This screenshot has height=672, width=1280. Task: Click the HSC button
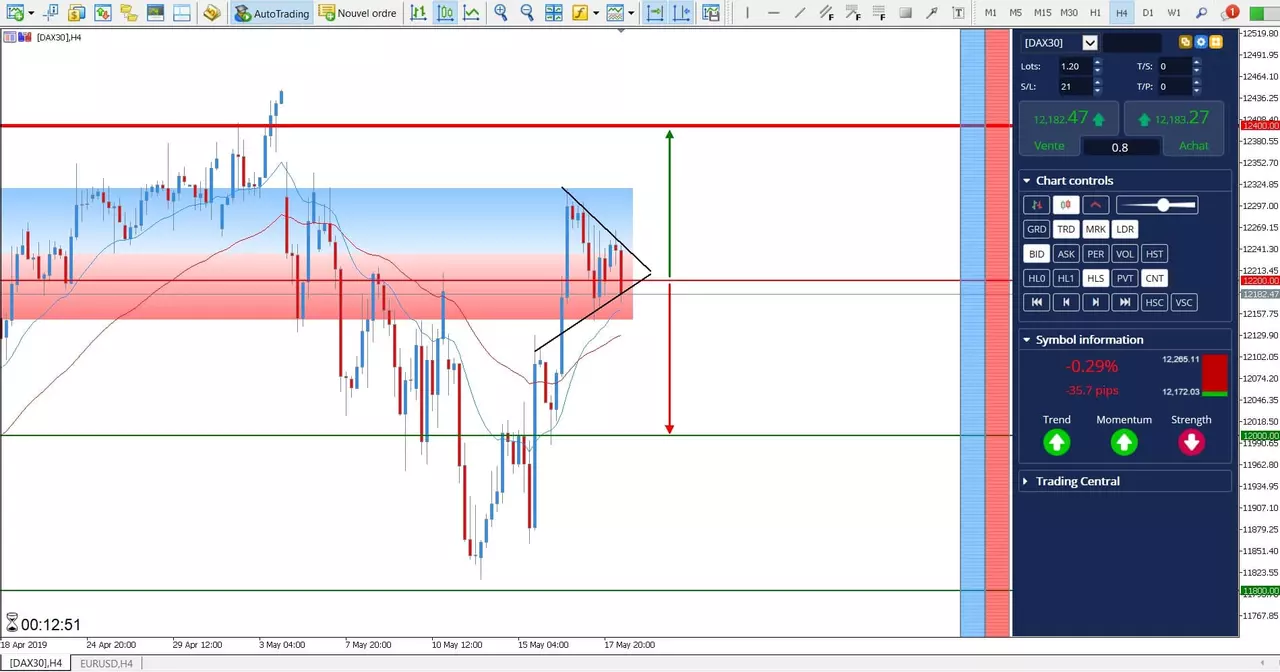pyautogui.click(x=1155, y=302)
